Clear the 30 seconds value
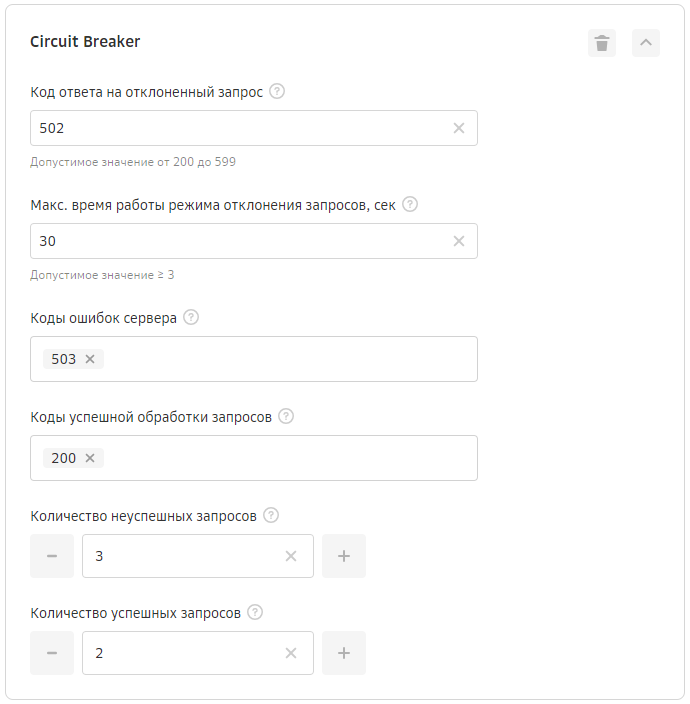Image resolution: width=690 pixels, height=704 pixels. [x=458, y=241]
